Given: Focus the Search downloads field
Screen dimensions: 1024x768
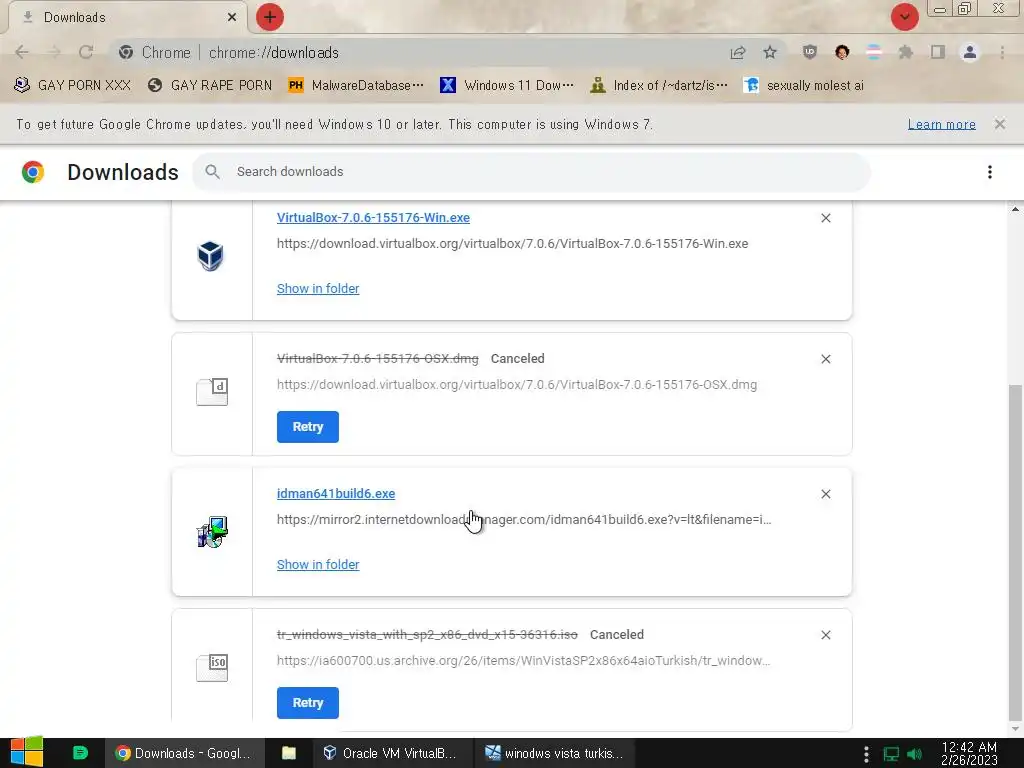Looking at the screenshot, I should 531,172.
